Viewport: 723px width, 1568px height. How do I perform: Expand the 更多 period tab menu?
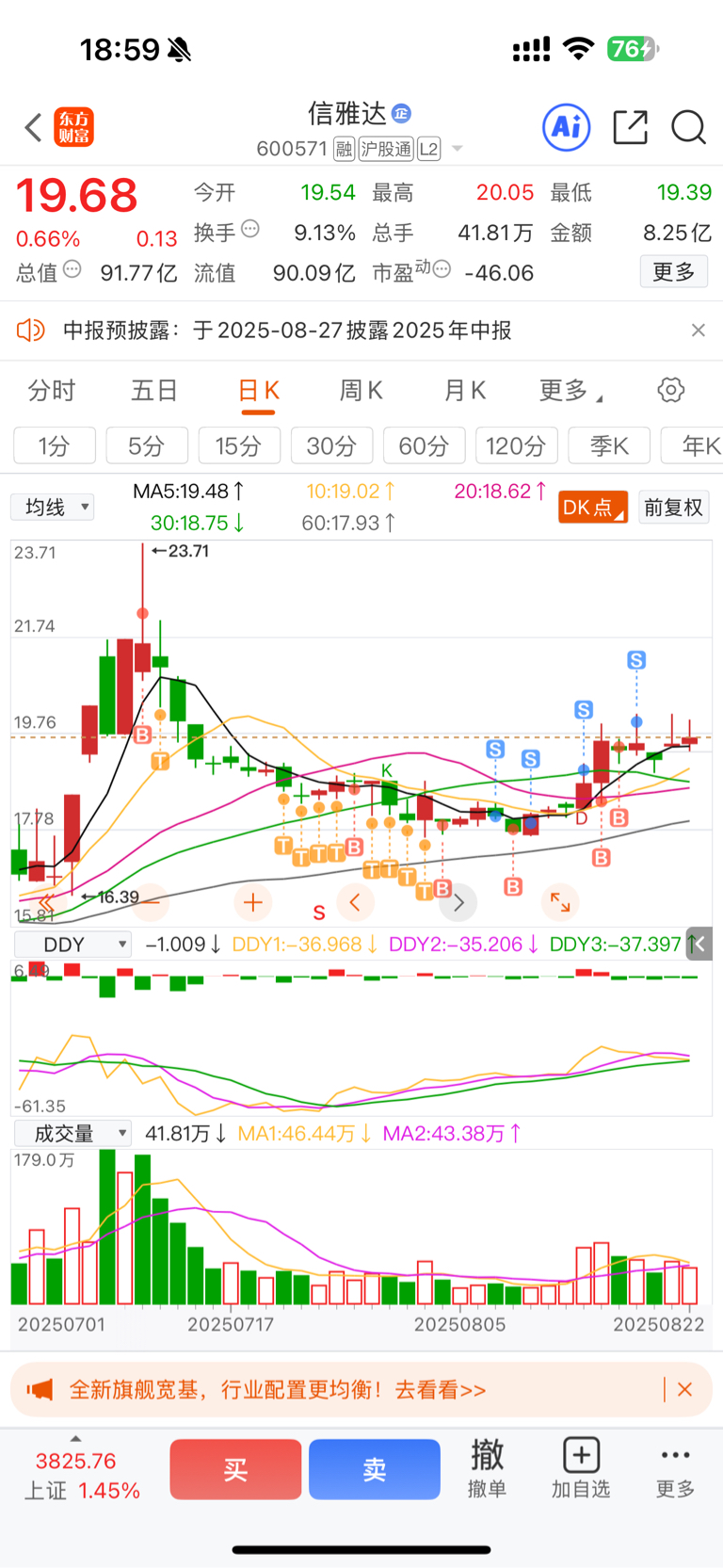pyautogui.click(x=570, y=390)
